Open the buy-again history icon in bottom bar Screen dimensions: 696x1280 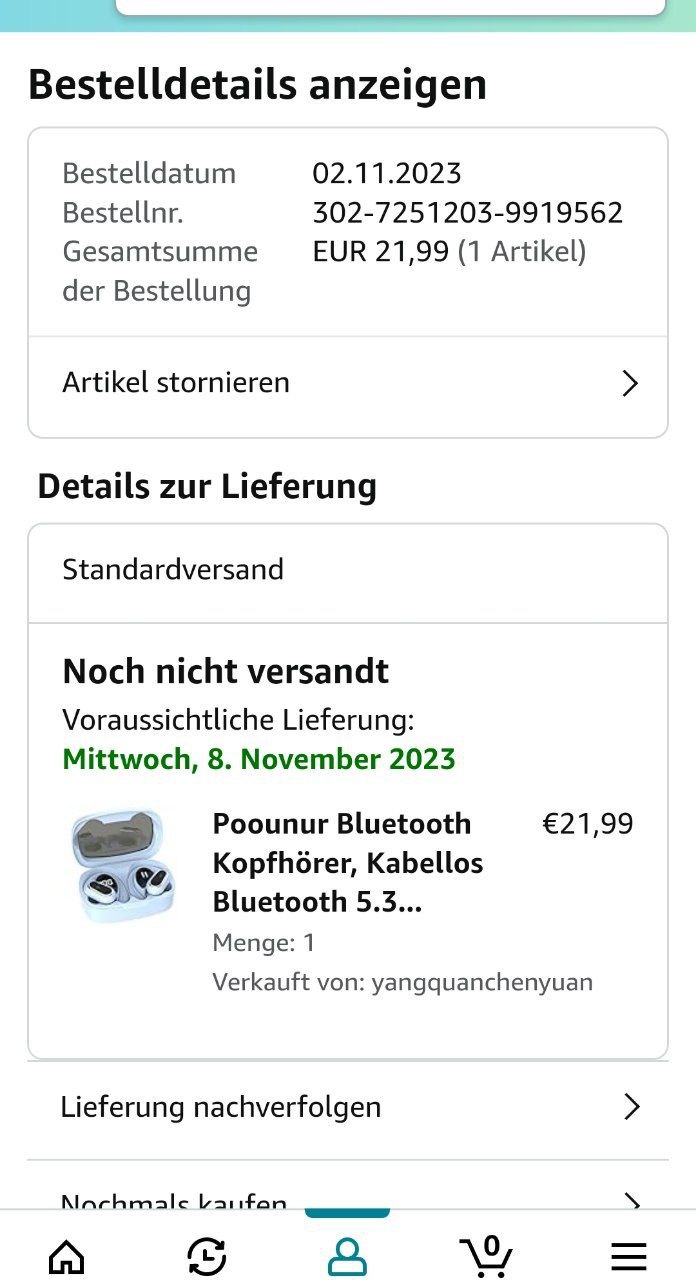coord(207,1256)
